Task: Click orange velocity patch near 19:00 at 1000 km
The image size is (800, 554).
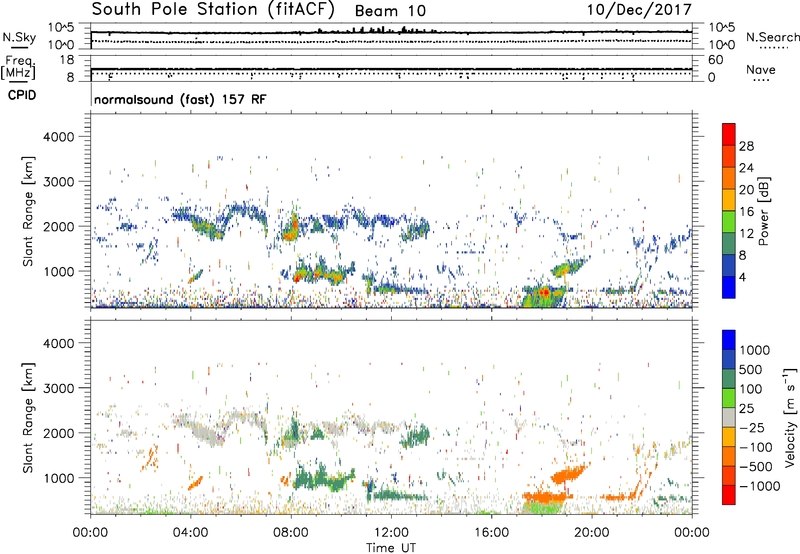Action: pos(570,474)
